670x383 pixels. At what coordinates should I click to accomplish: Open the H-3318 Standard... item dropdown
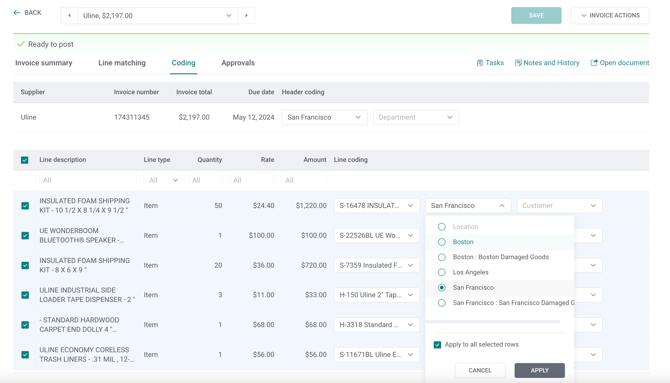click(x=376, y=325)
